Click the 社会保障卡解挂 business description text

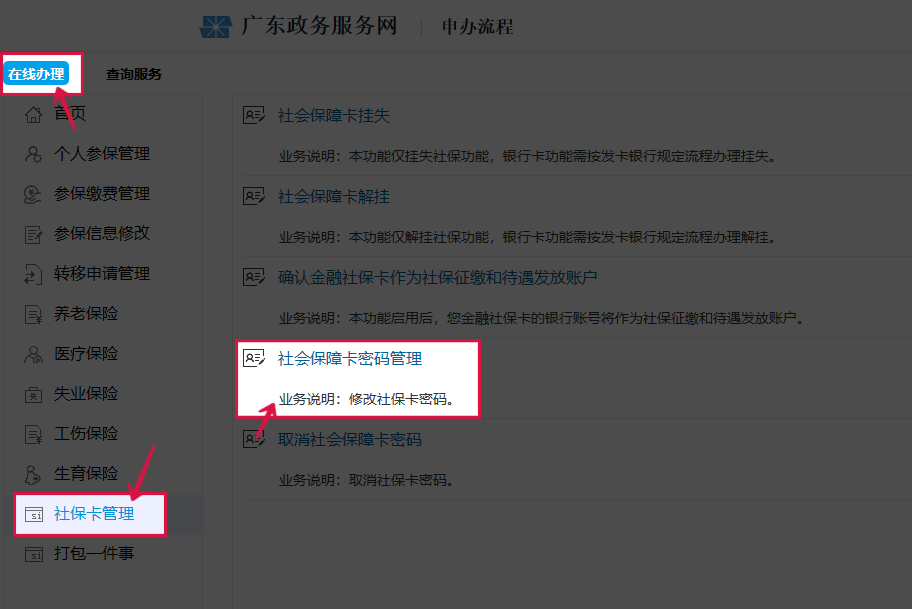click(528, 237)
